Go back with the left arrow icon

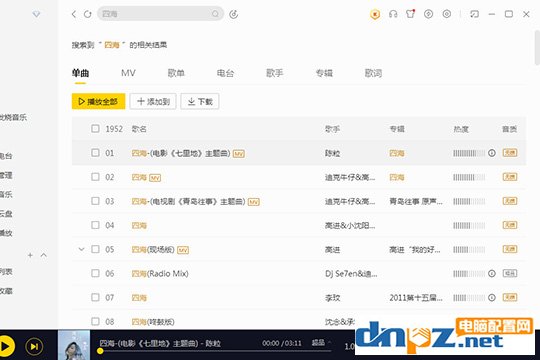(x=74, y=14)
